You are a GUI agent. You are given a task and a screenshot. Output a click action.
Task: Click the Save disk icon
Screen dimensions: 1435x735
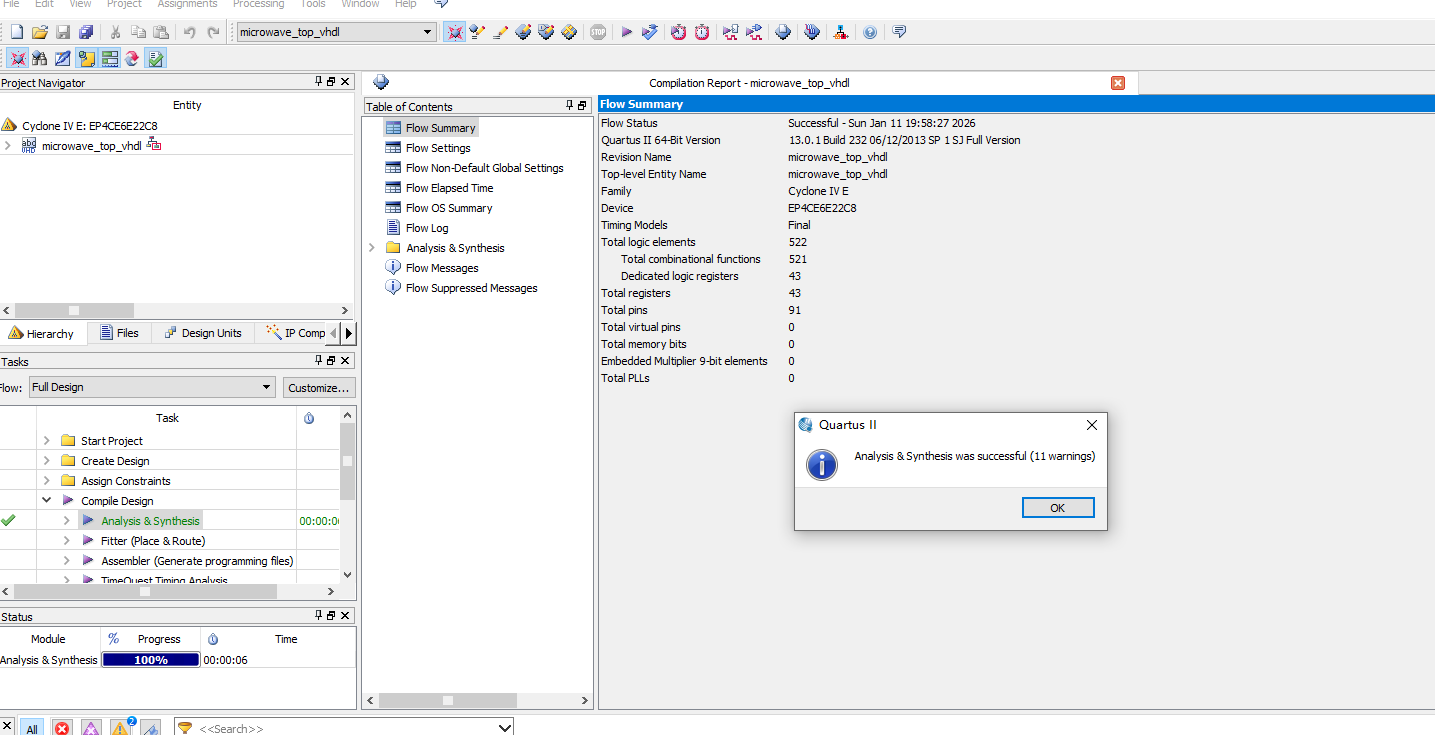[63, 32]
